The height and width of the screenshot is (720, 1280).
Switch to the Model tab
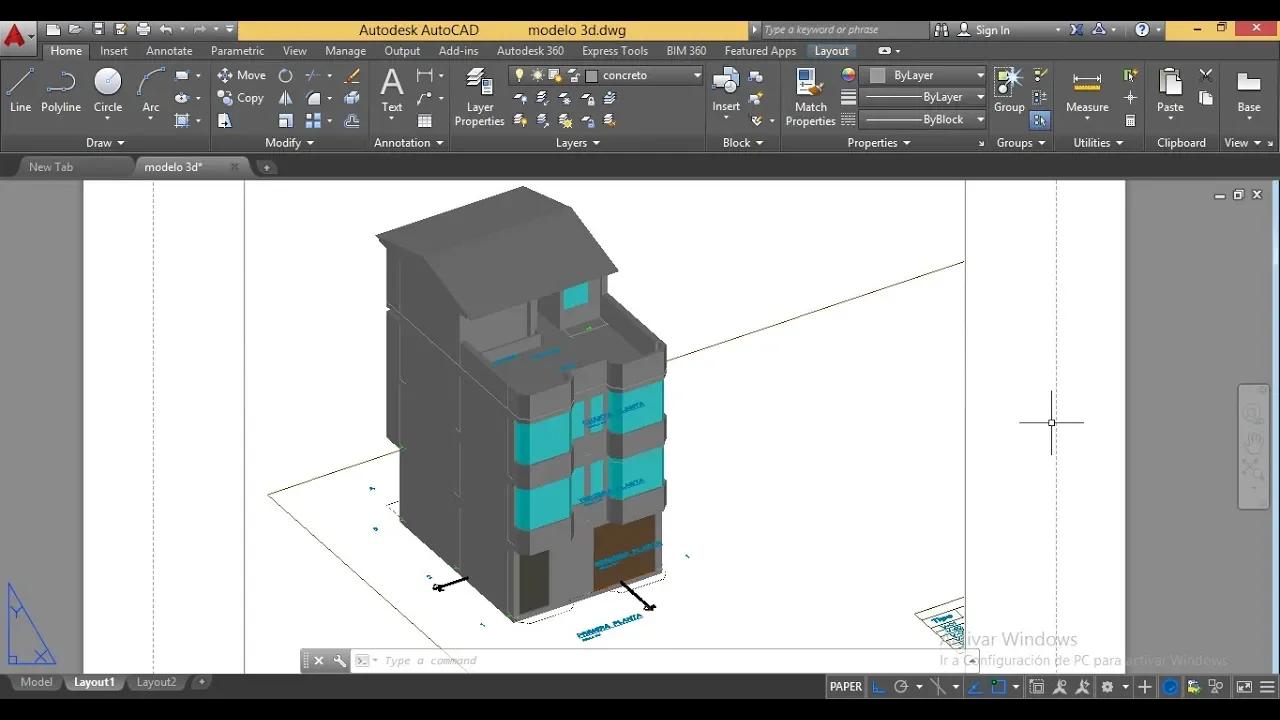(x=36, y=682)
